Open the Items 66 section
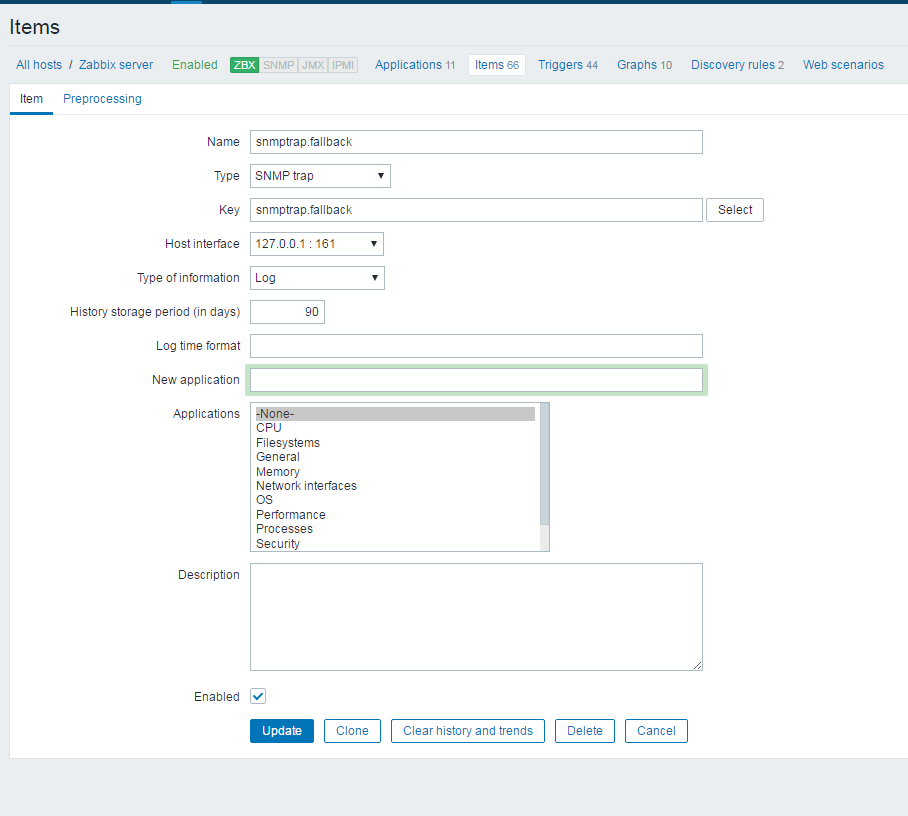Viewport: 908px width, 816px height. point(497,65)
